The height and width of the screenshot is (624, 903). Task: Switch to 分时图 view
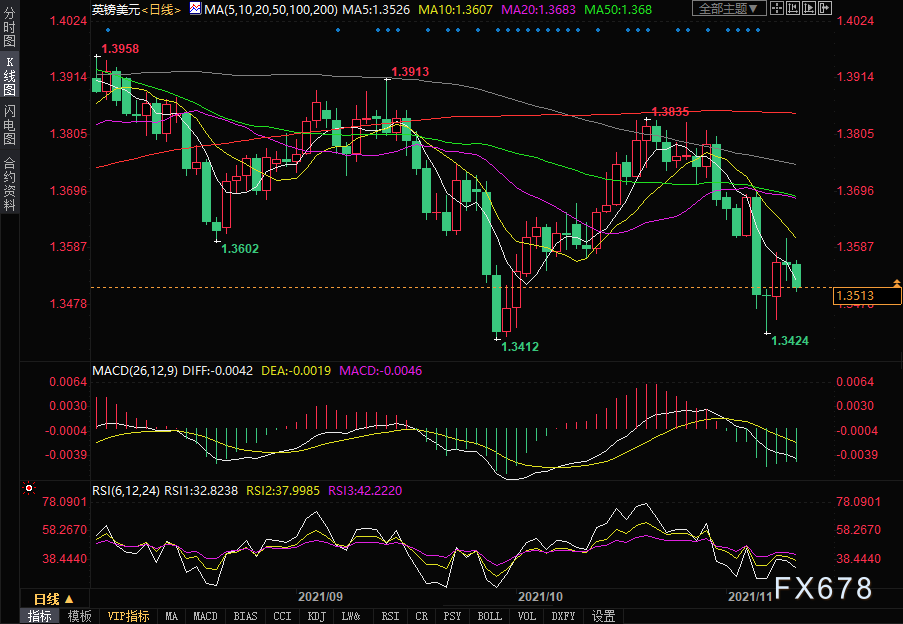coord(9,30)
